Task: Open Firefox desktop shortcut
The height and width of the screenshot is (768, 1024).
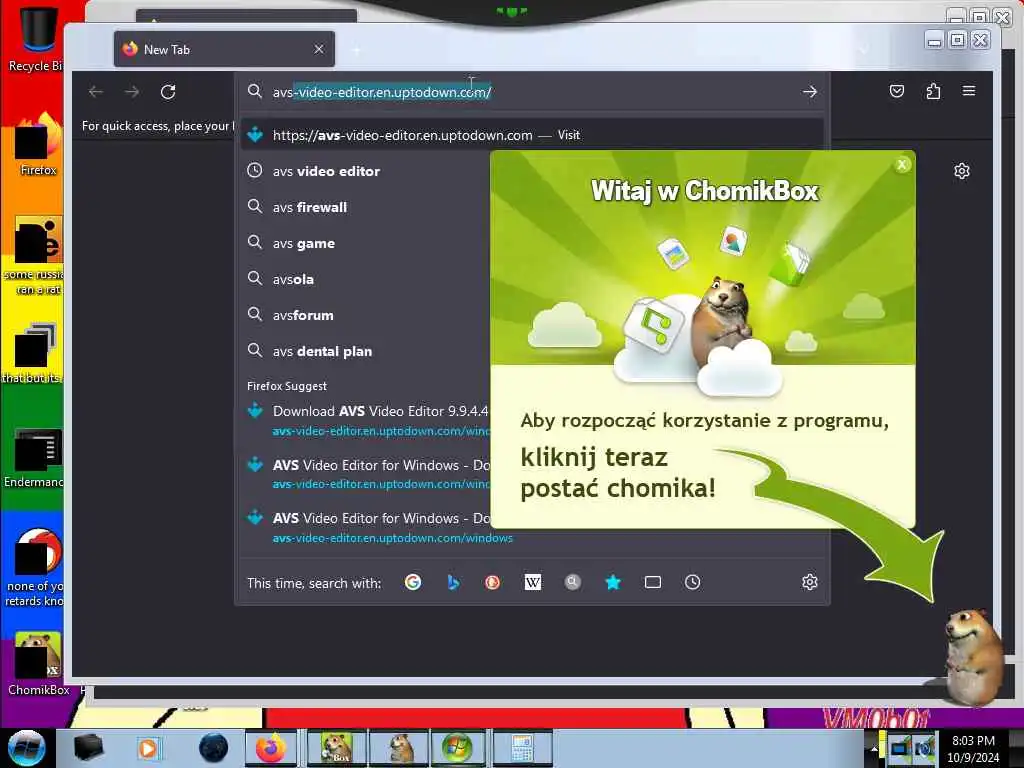Action: [38, 145]
